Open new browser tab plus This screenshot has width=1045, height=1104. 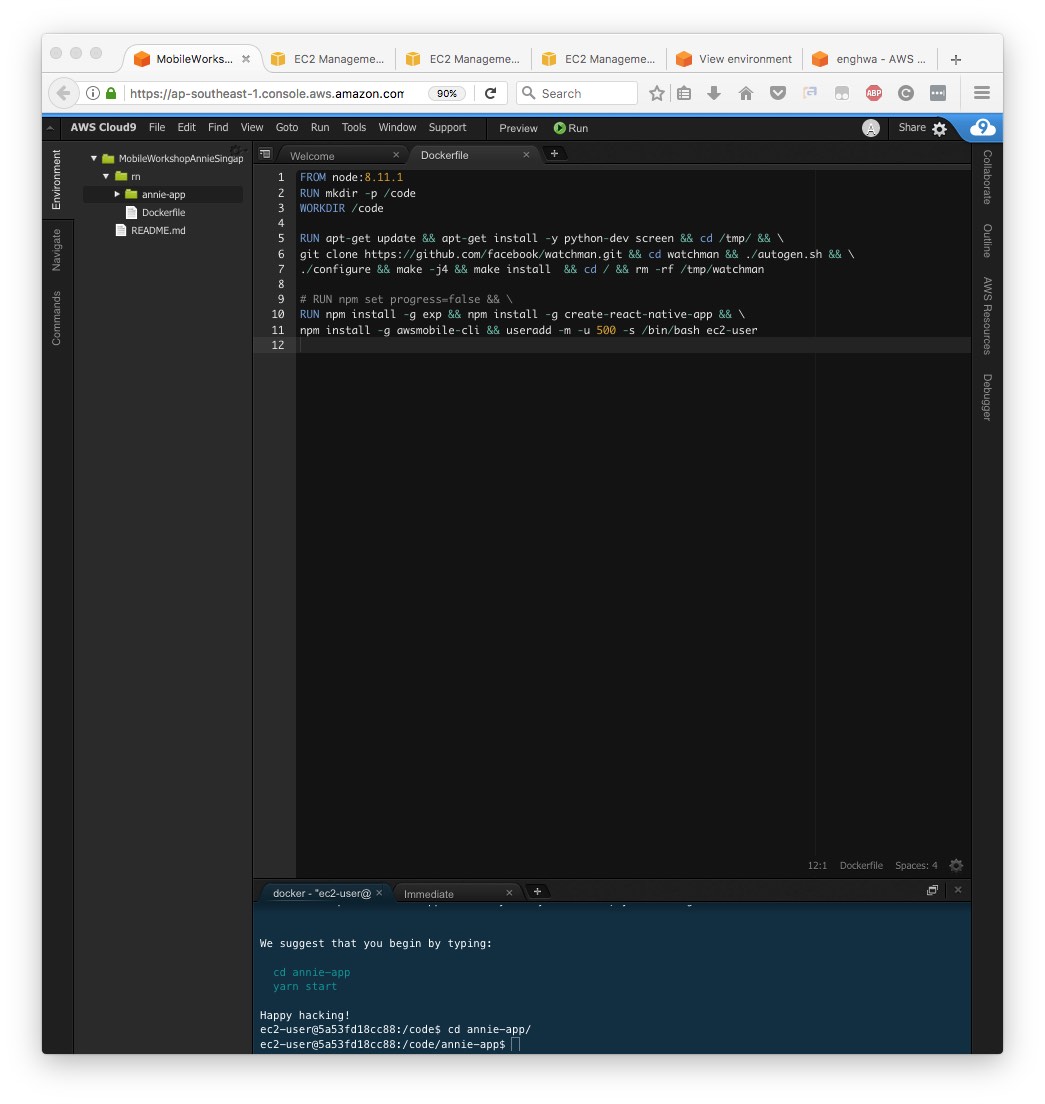(x=956, y=60)
